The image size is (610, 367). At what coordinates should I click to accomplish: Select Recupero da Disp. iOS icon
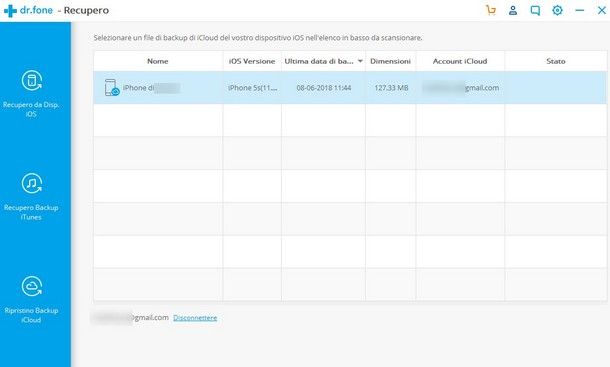point(32,81)
